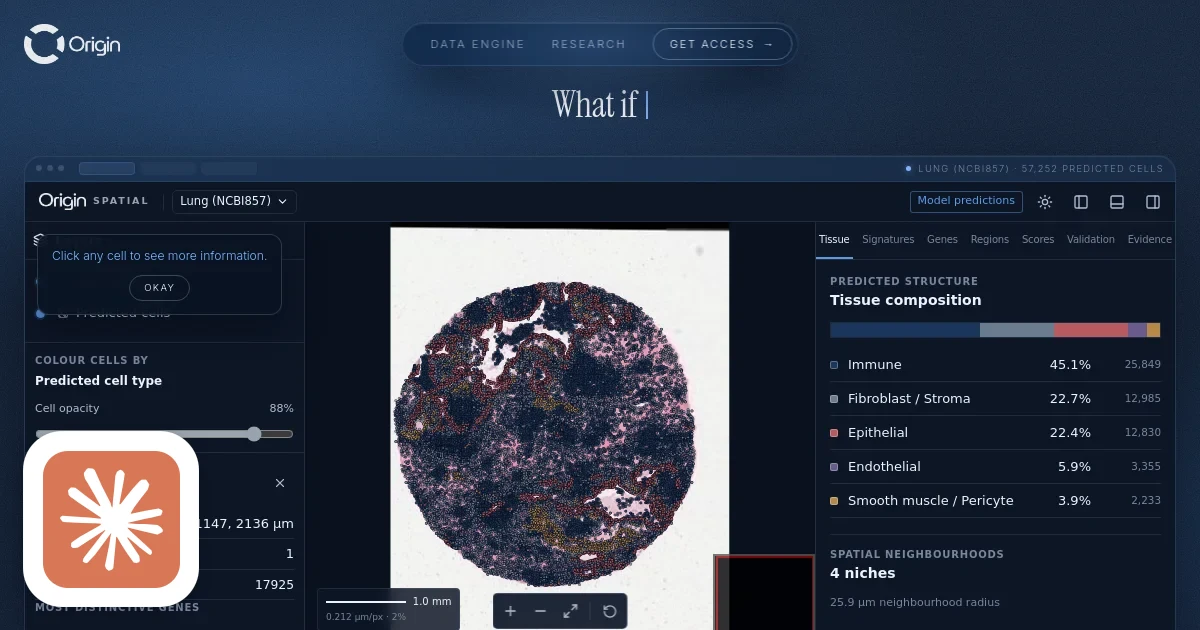Screen dimensions: 1200x630
Task: Close the selected cell details panel
Action: pos(280,483)
